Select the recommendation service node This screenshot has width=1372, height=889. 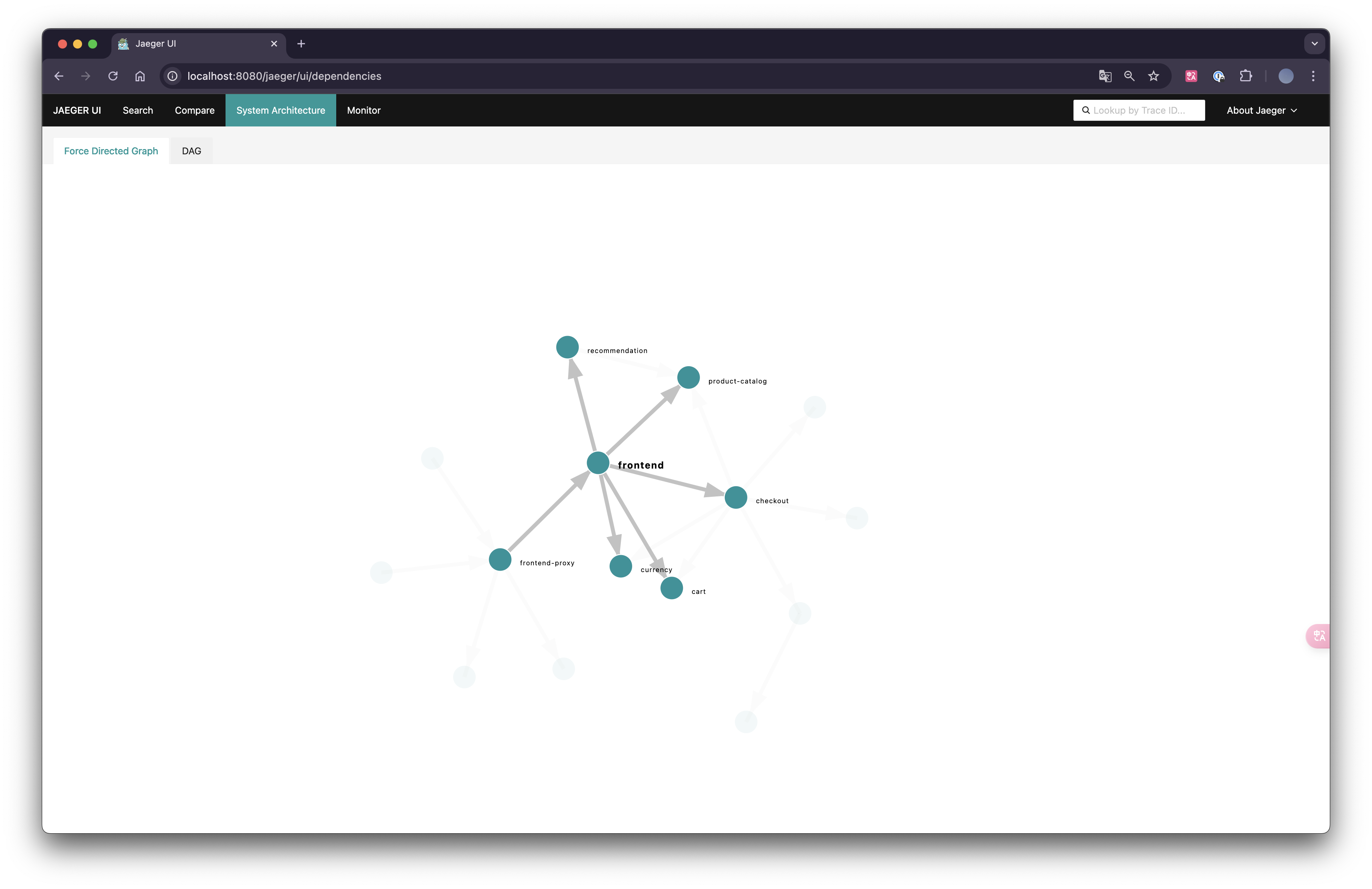click(x=567, y=347)
